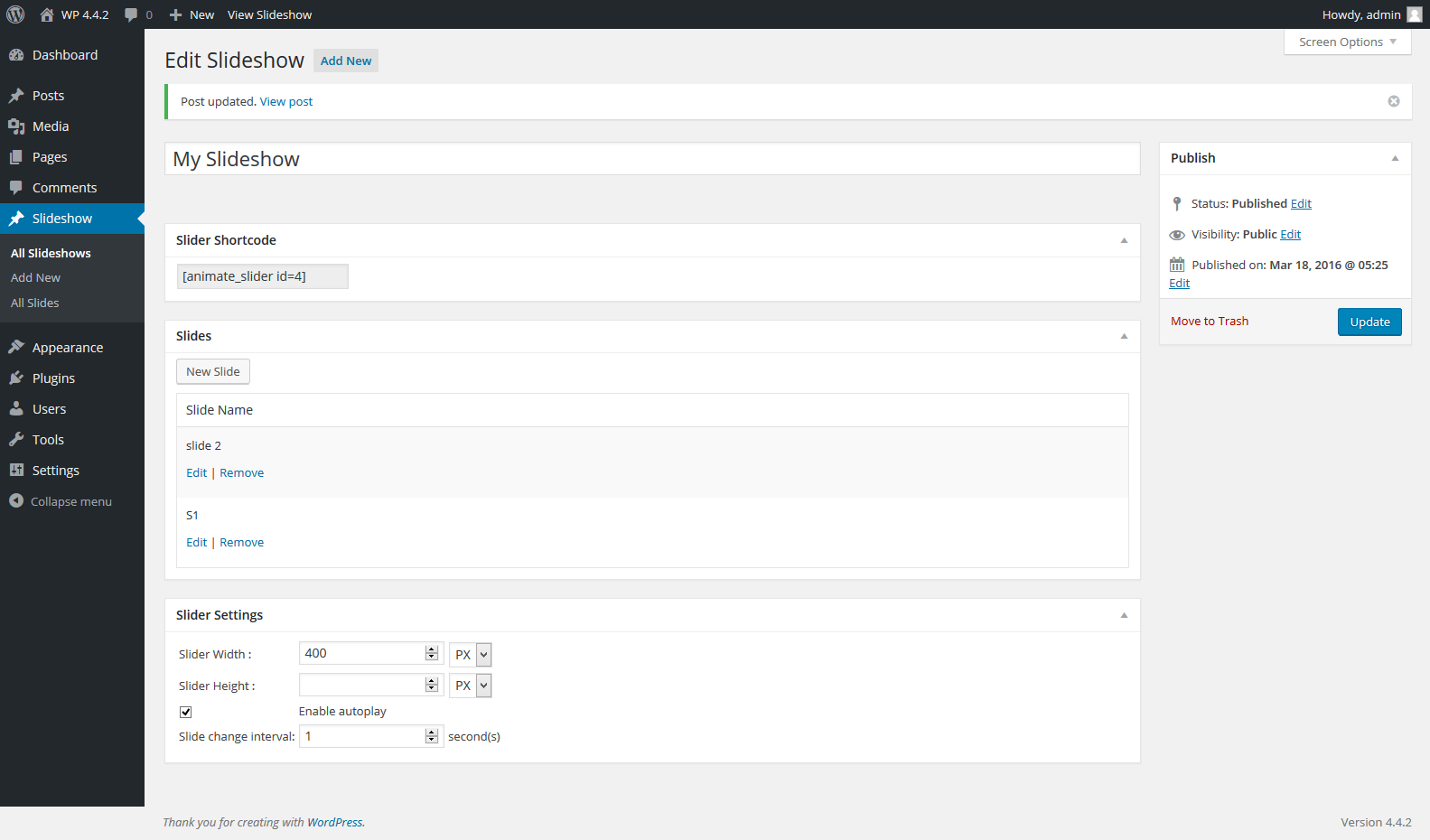Open the comments bubble icon in admin bar
This screenshot has height=840, width=1430.
coord(132,14)
